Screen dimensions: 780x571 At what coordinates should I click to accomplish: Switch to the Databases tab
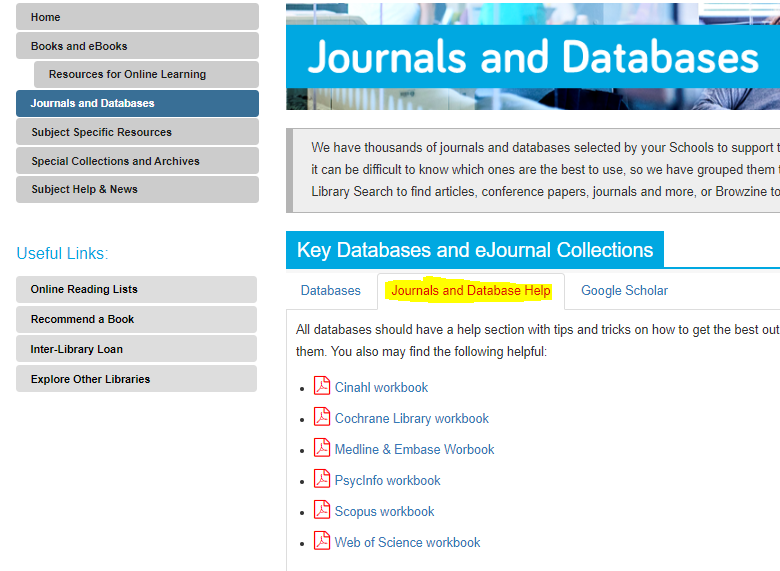pos(330,291)
